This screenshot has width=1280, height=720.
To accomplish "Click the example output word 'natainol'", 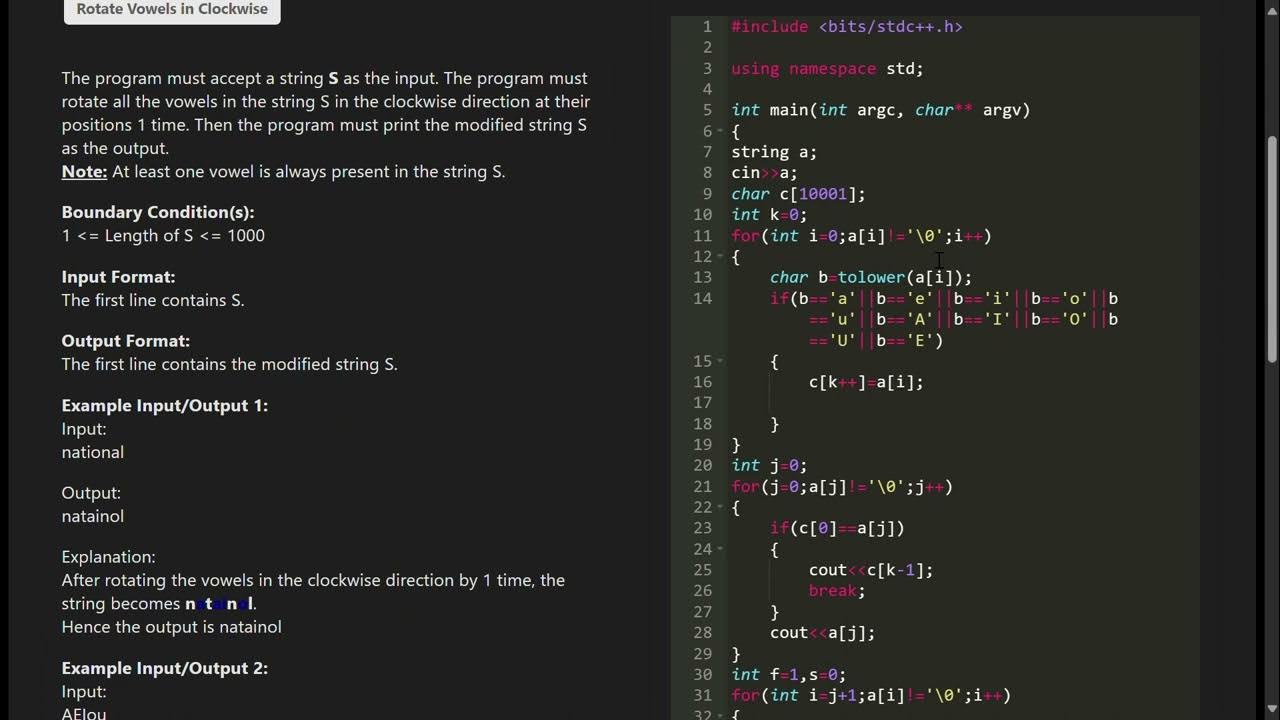I will point(93,516).
